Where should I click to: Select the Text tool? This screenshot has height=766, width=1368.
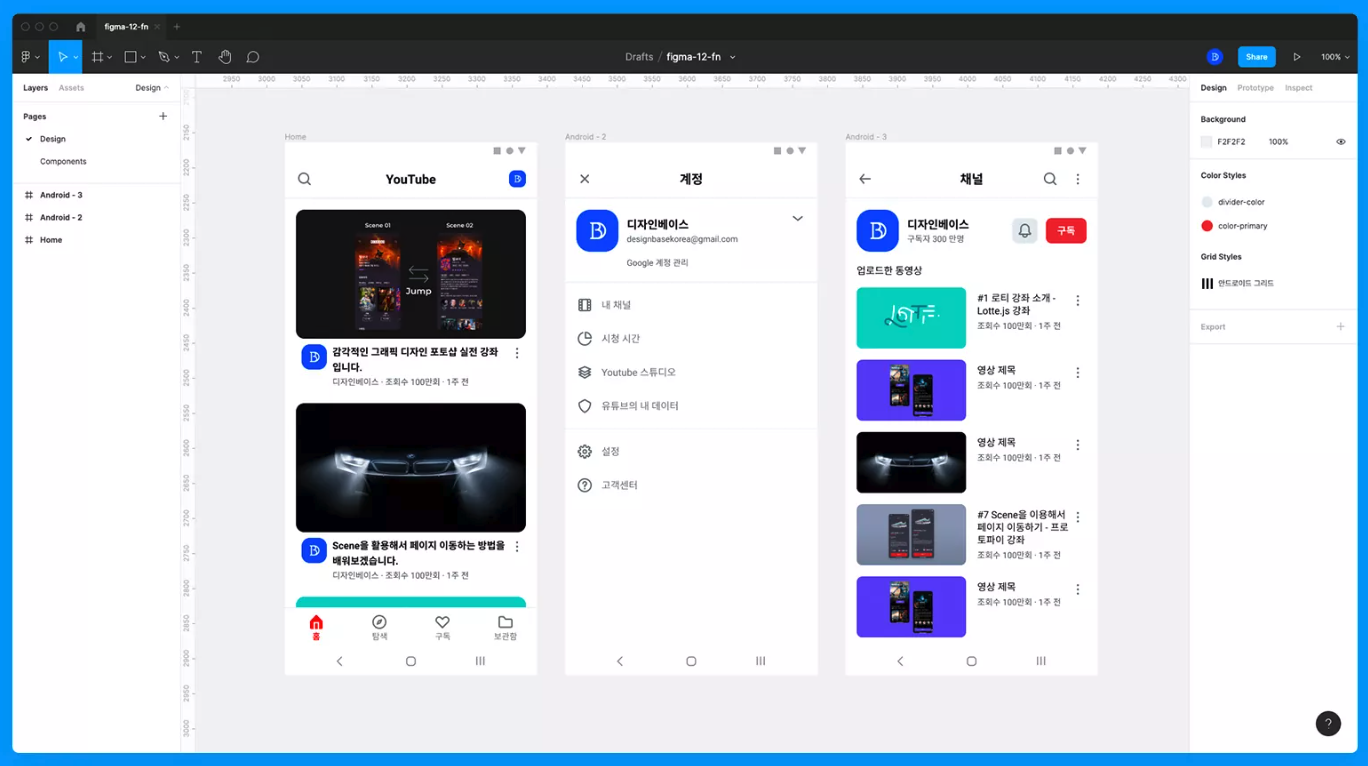click(x=196, y=57)
